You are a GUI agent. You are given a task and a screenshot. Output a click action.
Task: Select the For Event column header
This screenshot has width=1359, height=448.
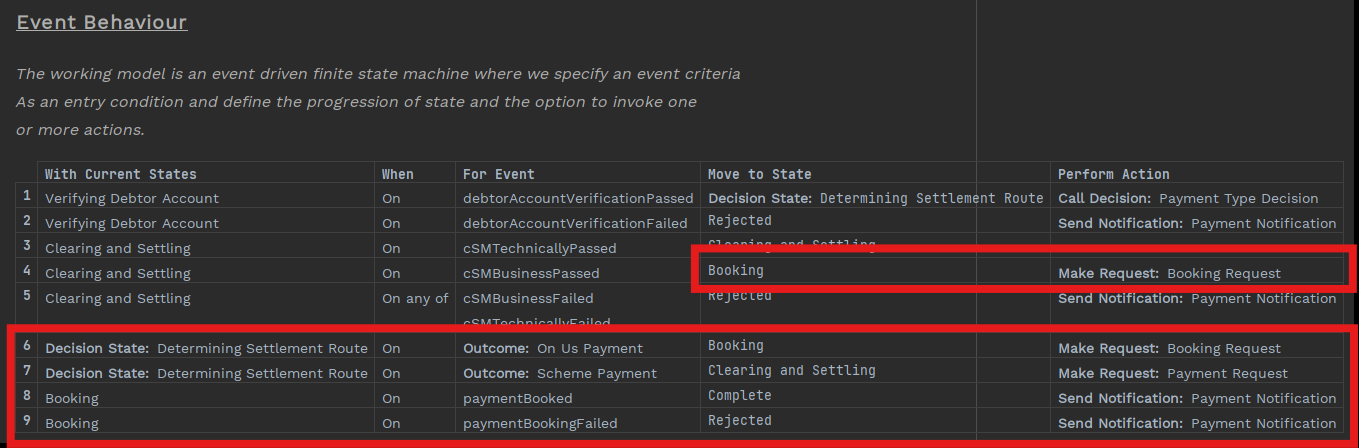498,174
